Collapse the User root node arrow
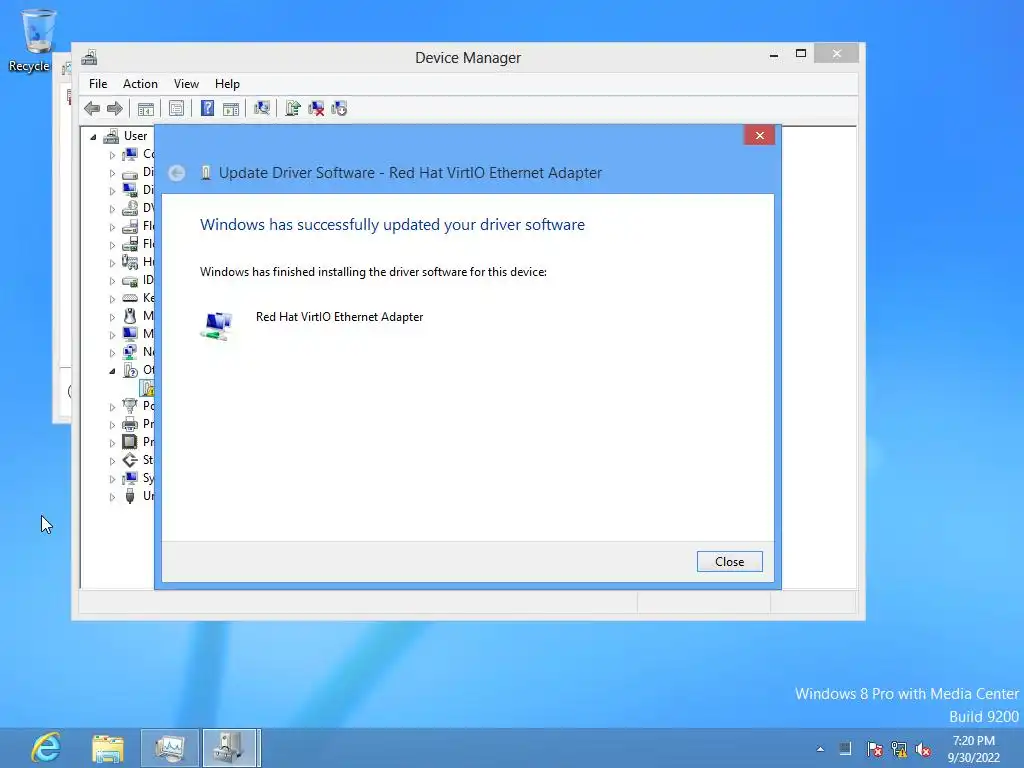 pyautogui.click(x=93, y=137)
